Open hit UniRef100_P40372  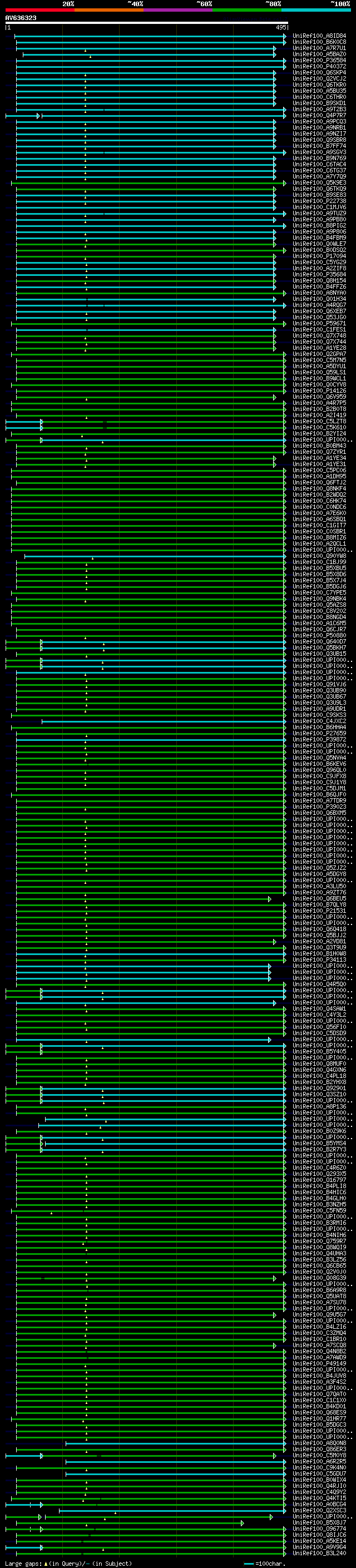point(319,66)
